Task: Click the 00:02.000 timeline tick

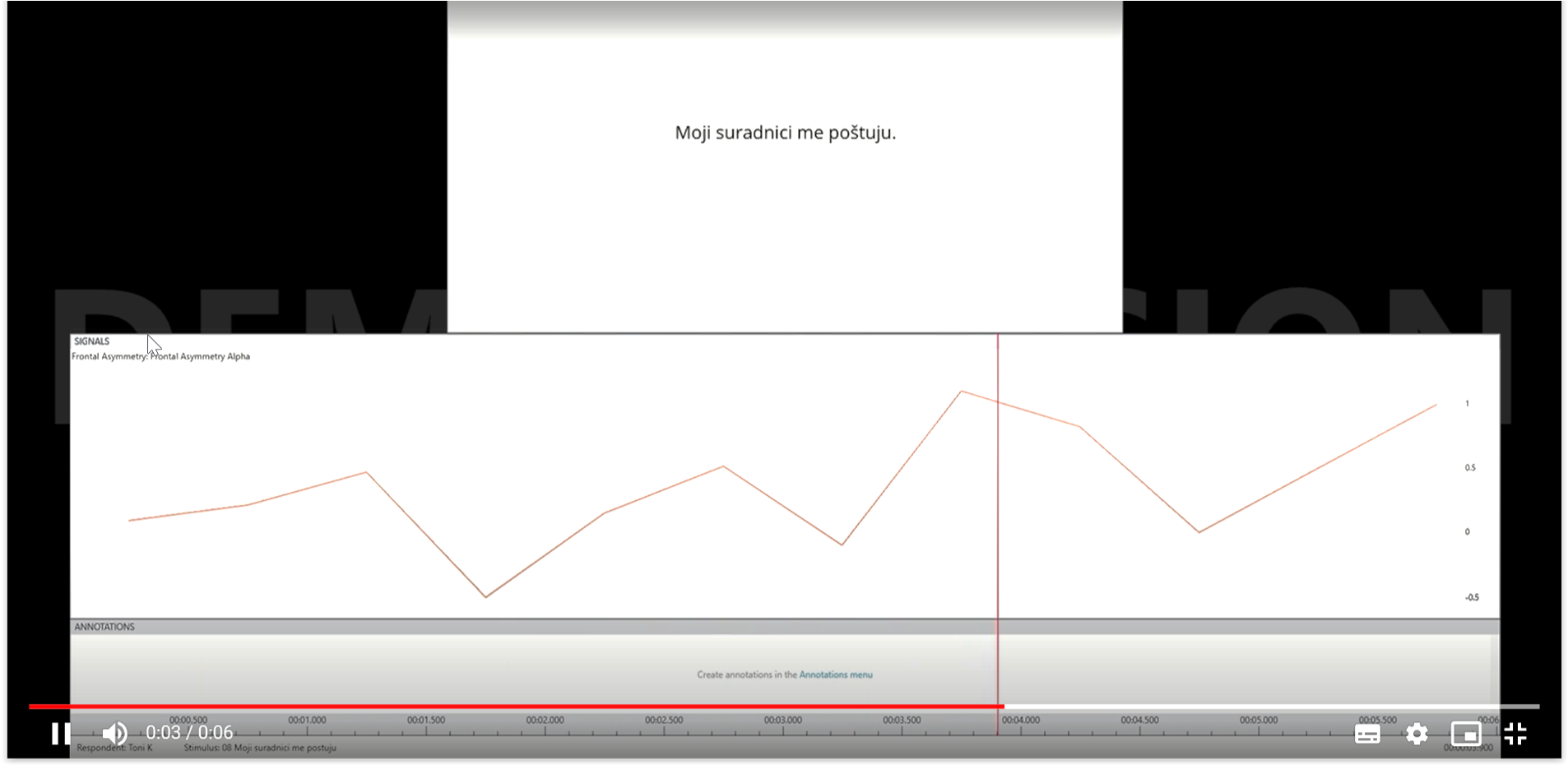Action: click(545, 721)
